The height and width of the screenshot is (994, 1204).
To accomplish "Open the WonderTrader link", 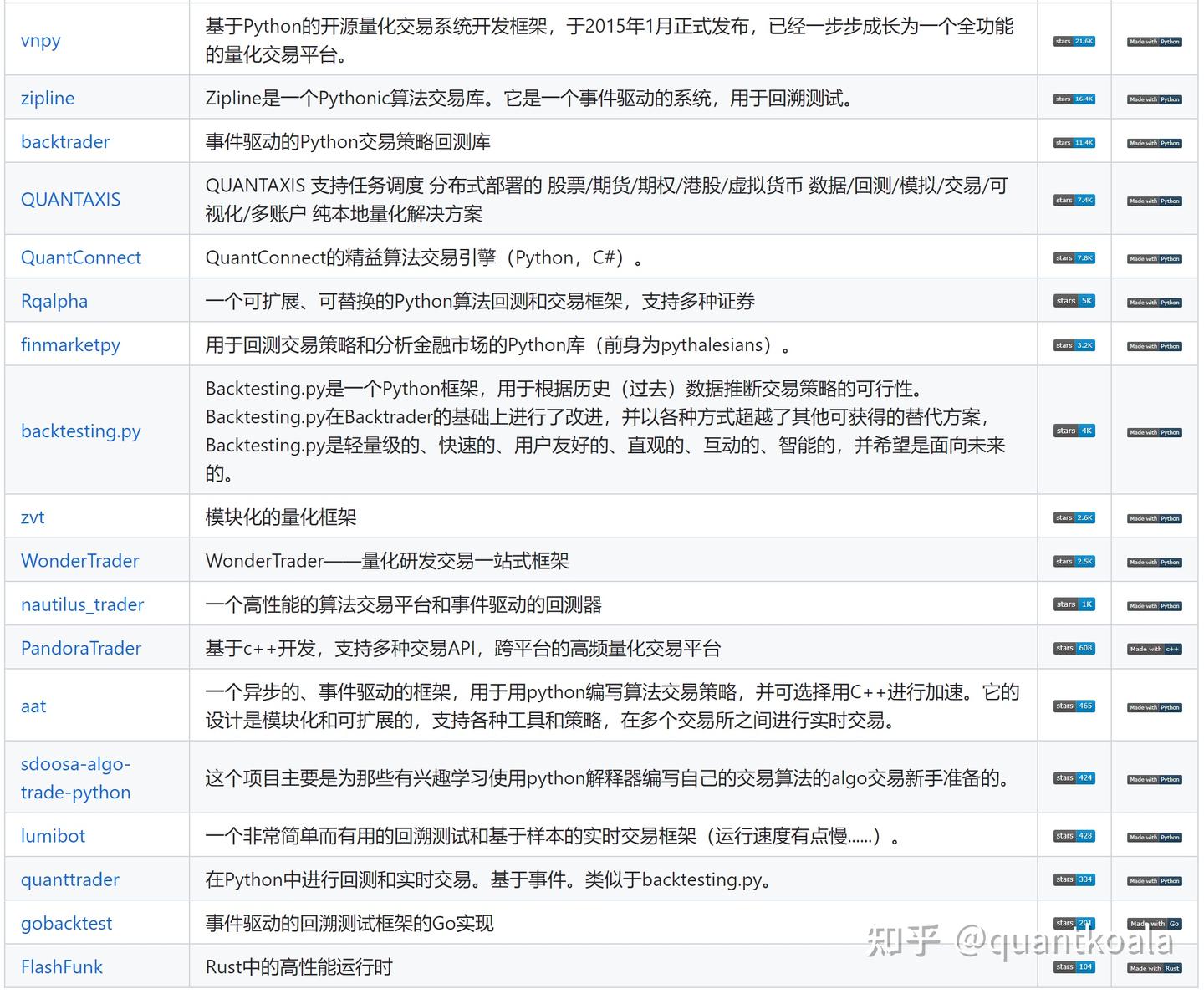I will 79,560.
